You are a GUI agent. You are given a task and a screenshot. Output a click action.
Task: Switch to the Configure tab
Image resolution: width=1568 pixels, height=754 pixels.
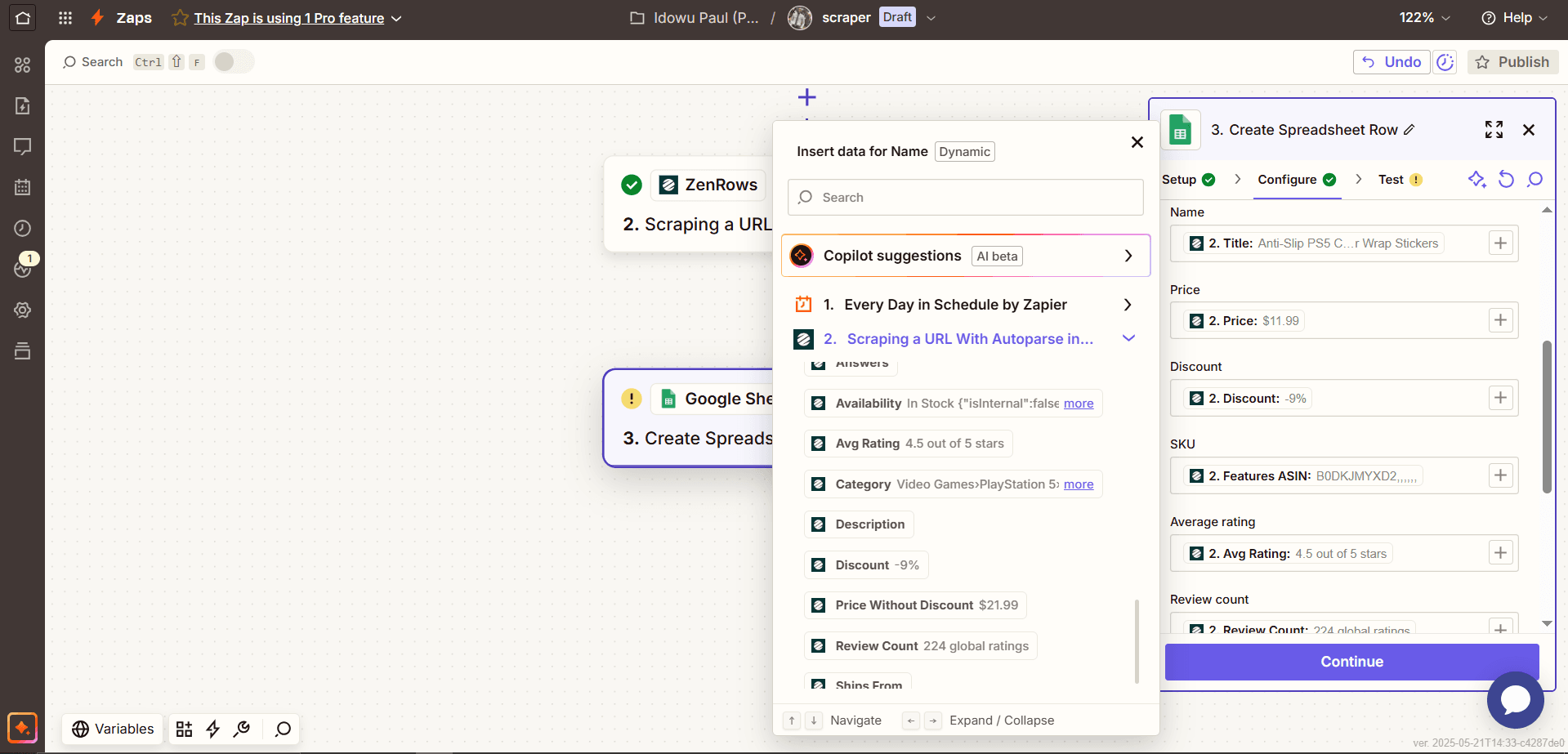tap(1297, 180)
